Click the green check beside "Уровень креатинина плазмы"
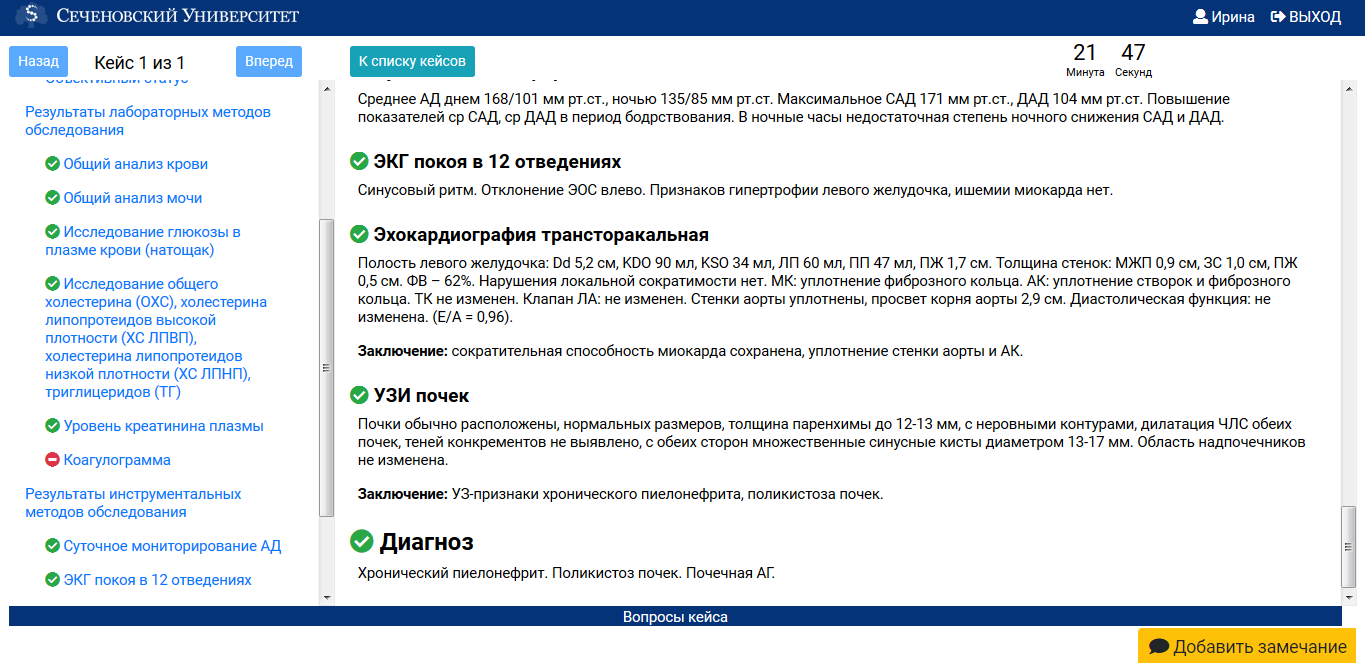Viewport: 1365px width, 663px height. pyautogui.click(x=51, y=425)
